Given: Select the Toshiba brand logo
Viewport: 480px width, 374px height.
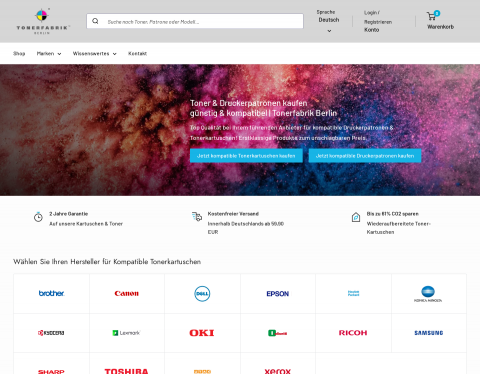Looking at the screenshot, I should (127, 371).
